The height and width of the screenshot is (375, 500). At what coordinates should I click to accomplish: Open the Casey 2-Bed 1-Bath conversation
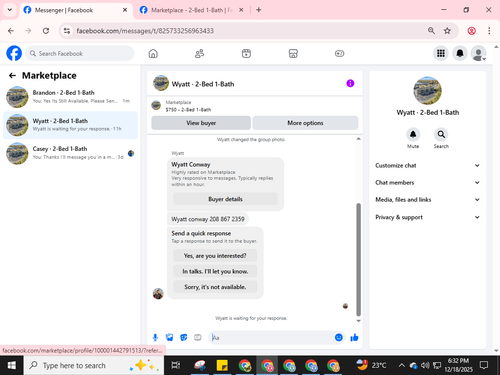point(70,153)
